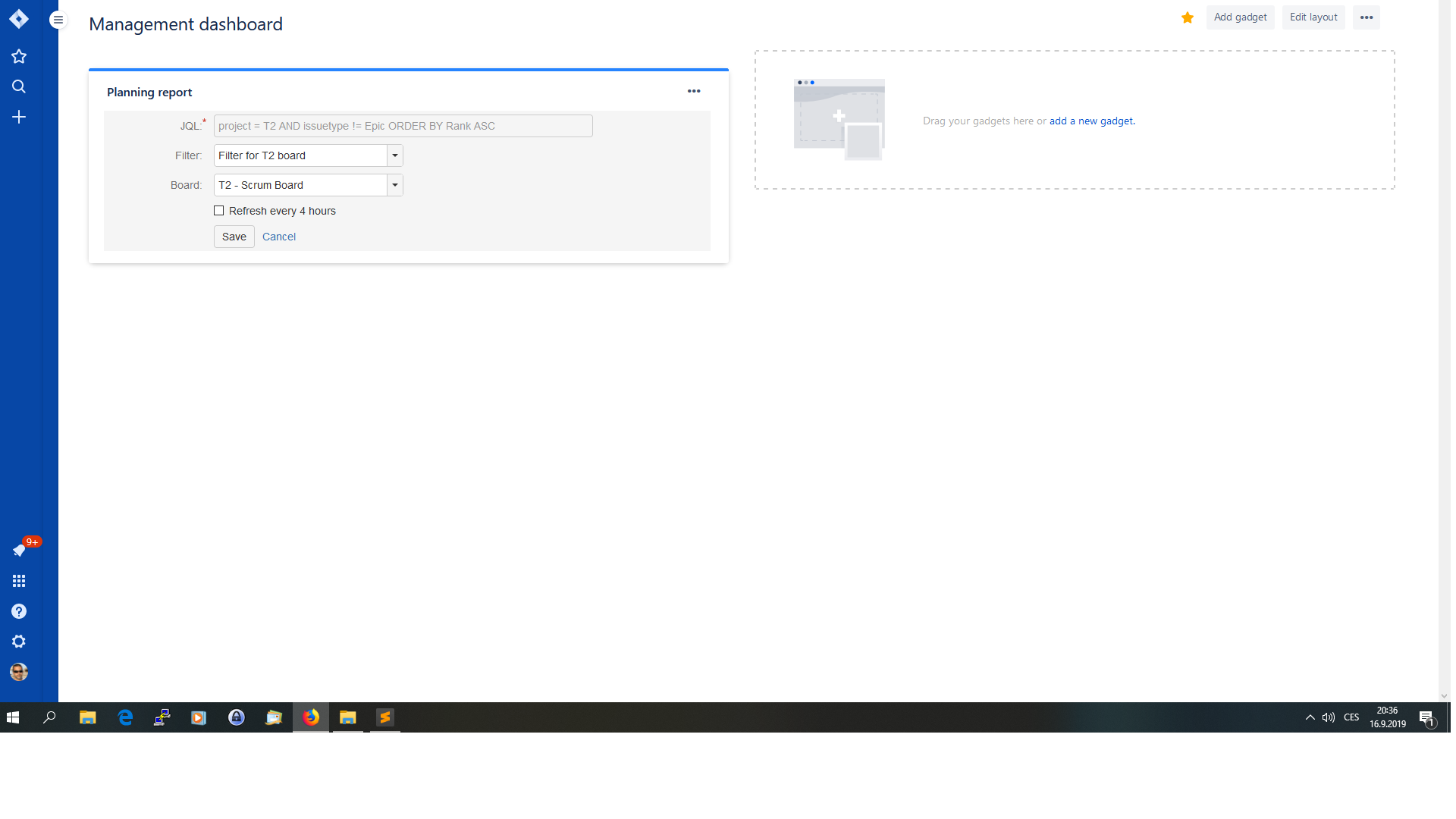Click the Jira diamond logo icon

pos(18,18)
